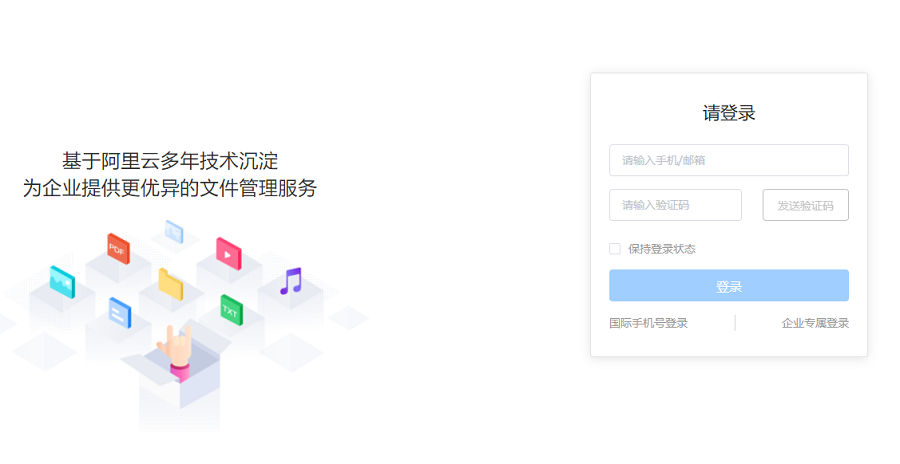The height and width of the screenshot is (464, 900).
Task: Click the 保持登录状态 label text
Action: click(x=662, y=249)
